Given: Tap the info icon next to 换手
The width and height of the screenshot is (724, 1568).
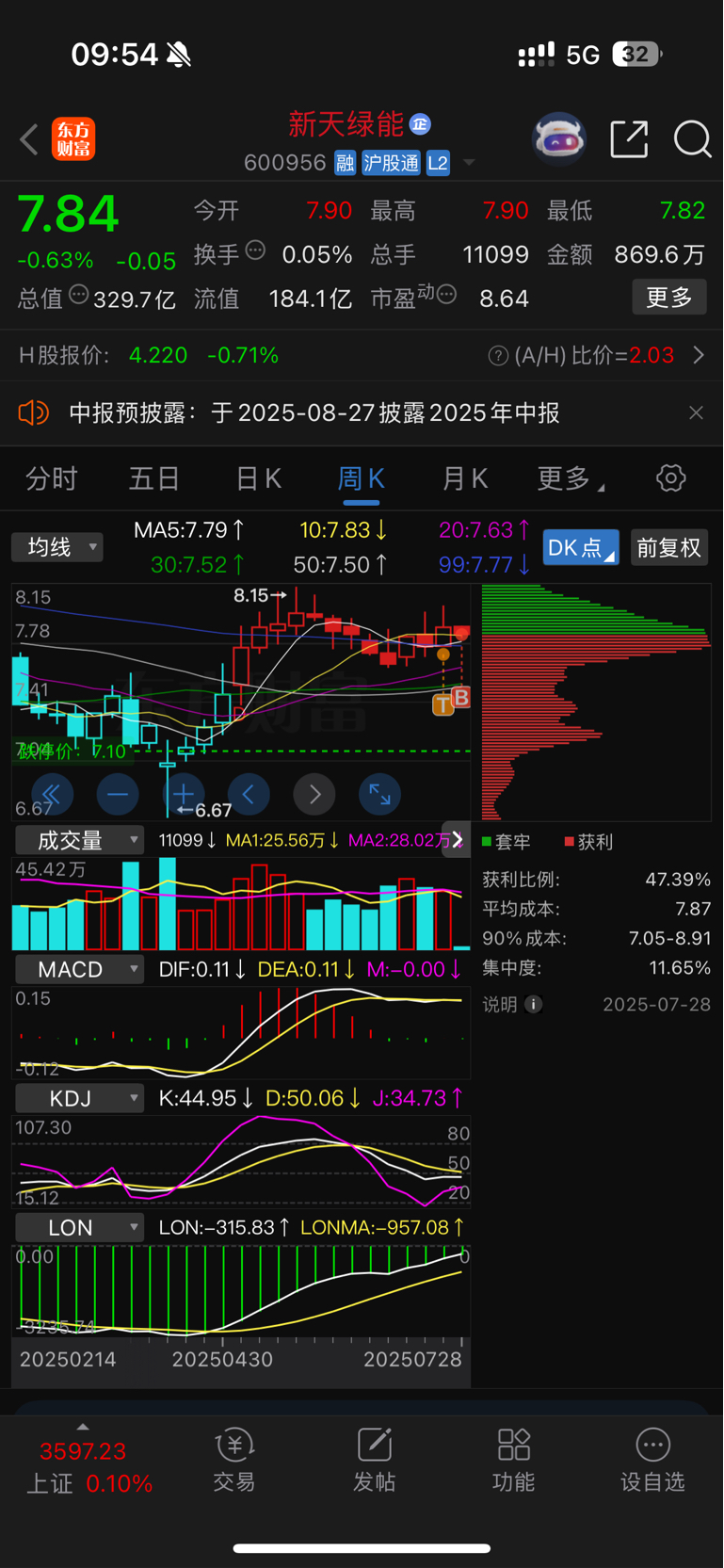Looking at the screenshot, I should 255,251.
